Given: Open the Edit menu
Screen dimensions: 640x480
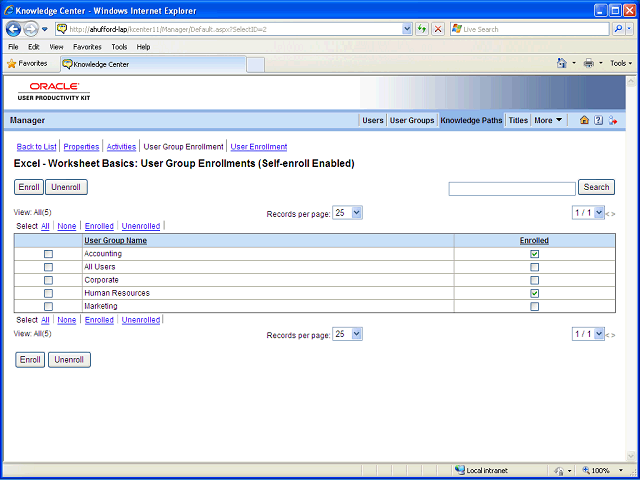Looking at the screenshot, I should 33,47.
